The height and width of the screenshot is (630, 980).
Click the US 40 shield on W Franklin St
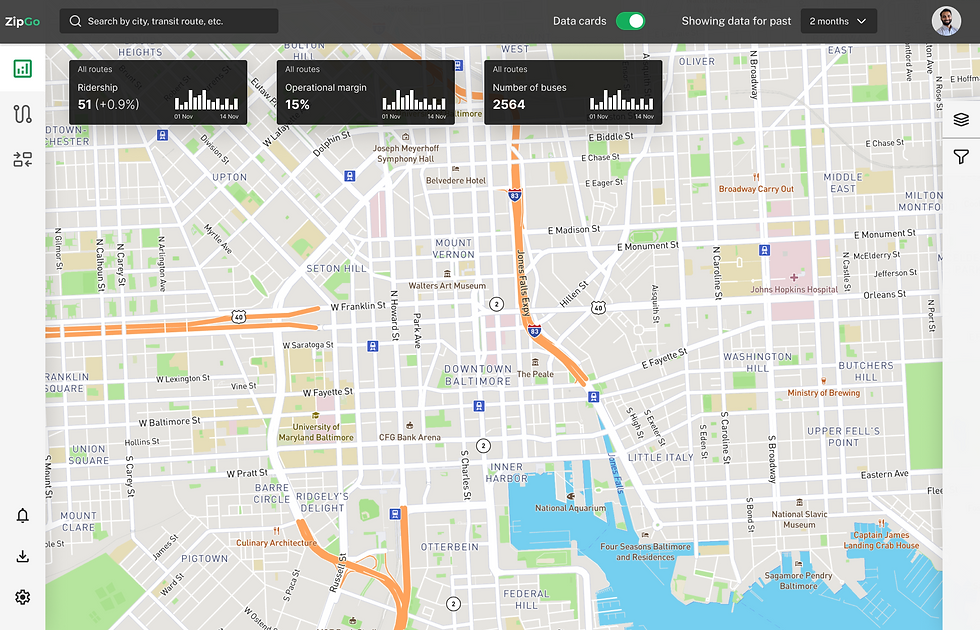pyautogui.click(x=239, y=317)
